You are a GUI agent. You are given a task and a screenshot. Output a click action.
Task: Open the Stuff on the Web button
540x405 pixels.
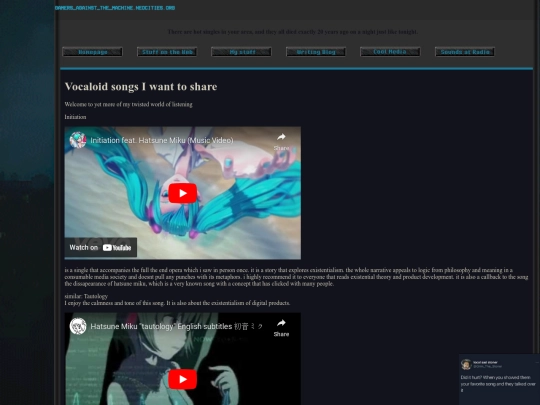(167, 52)
